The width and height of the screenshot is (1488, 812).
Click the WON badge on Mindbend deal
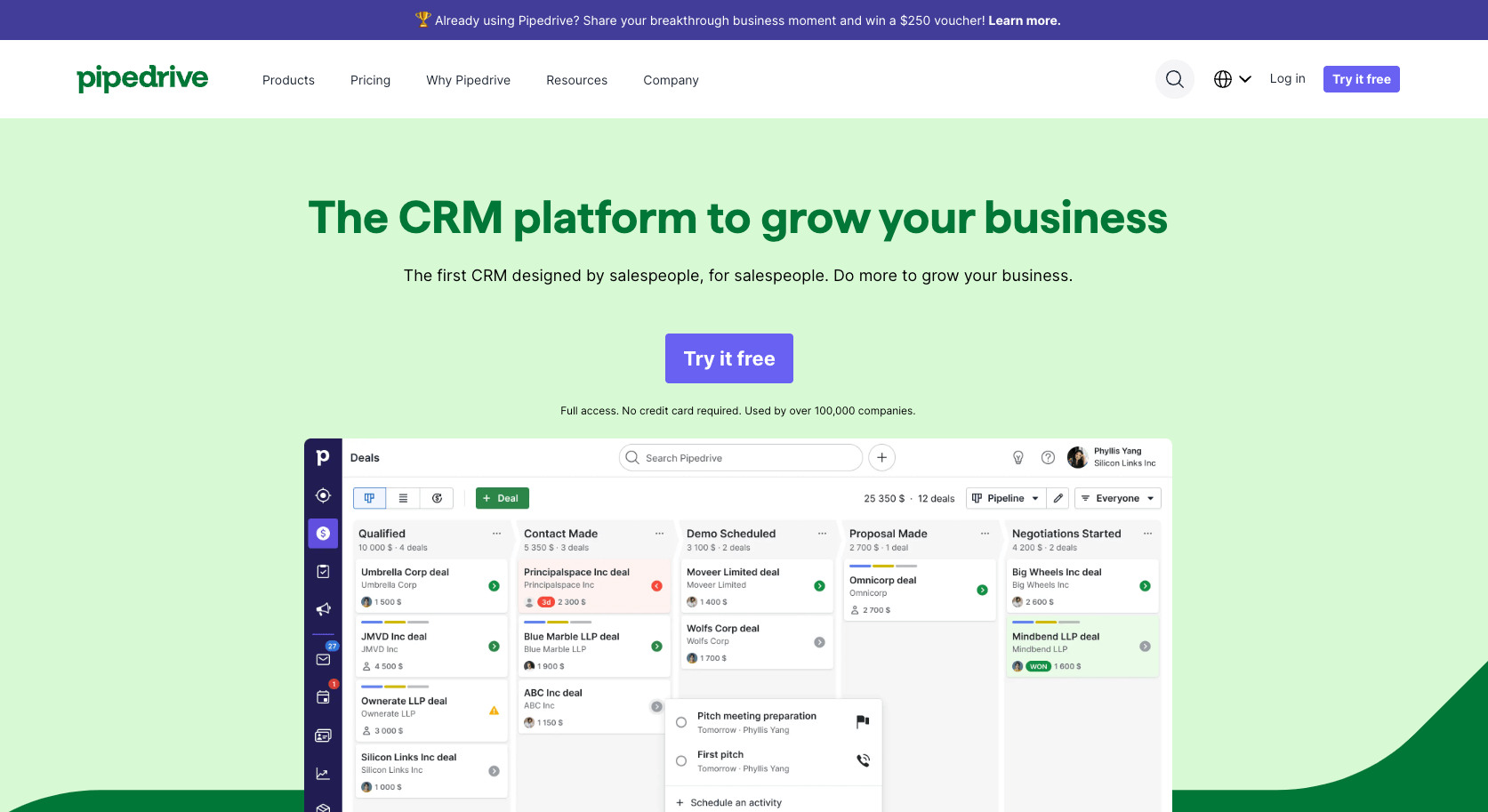tap(1038, 666)
